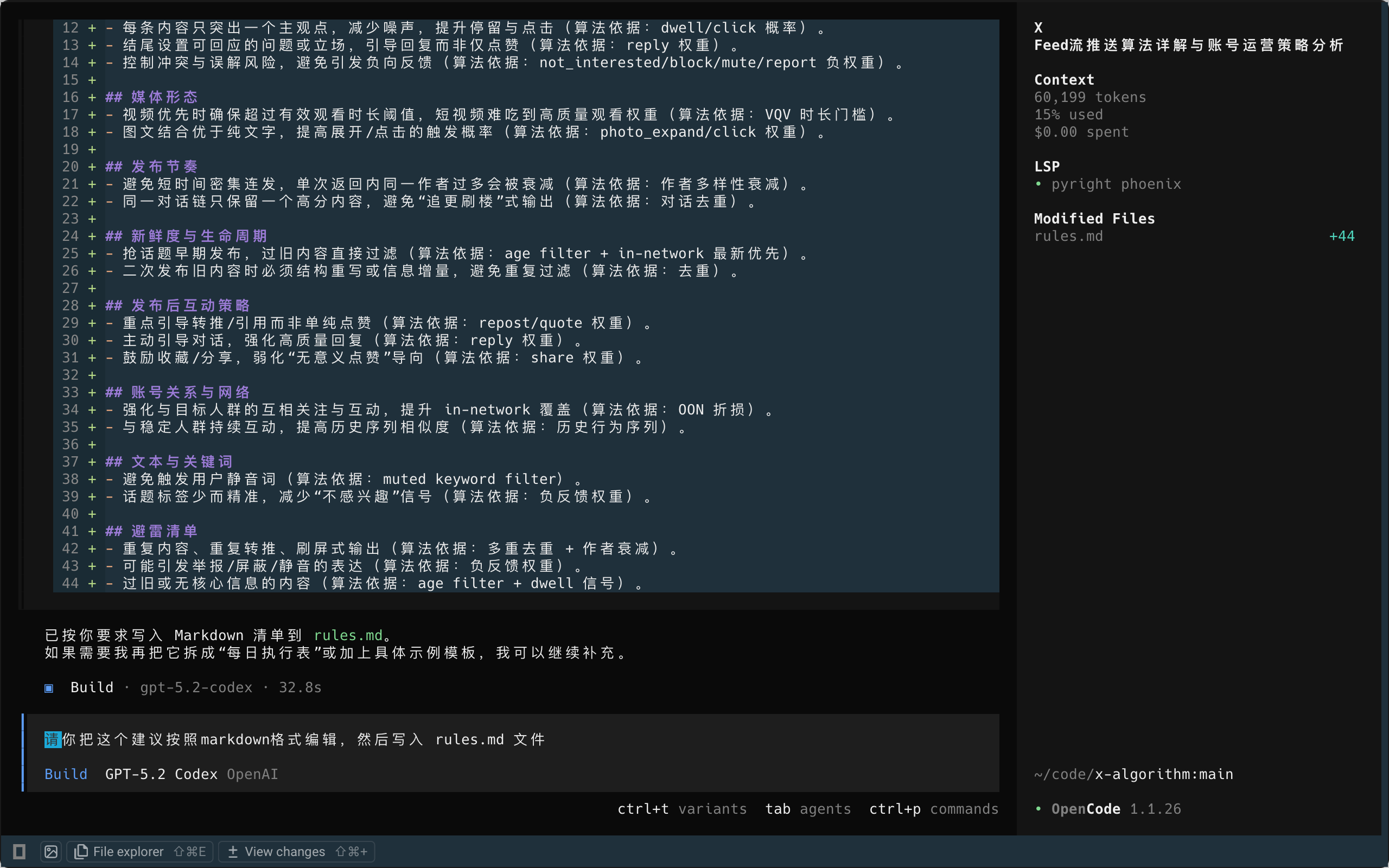Click the Feed流推送算法 session title
Screen dimensions: 1389x868
[1188, 45]
